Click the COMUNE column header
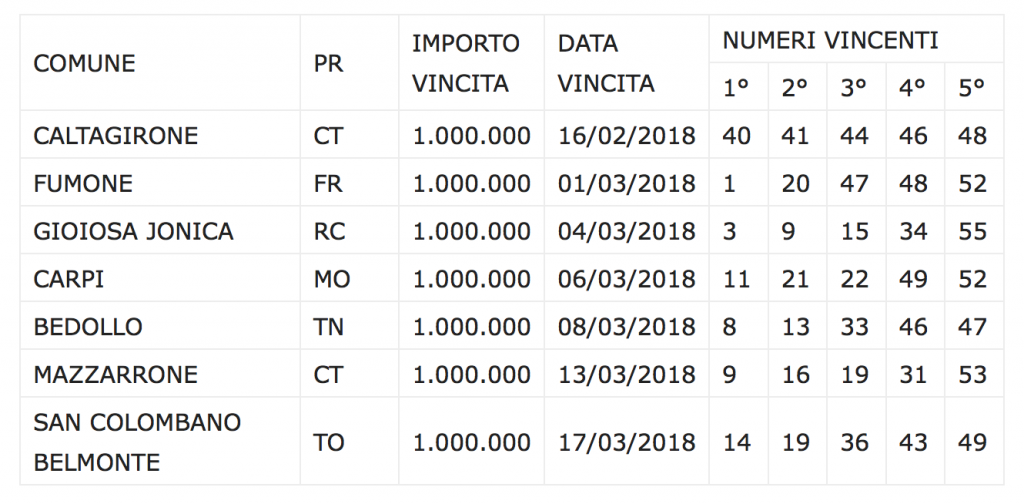1024x504 pixels. pyautogui.click(x=84, y=63)
